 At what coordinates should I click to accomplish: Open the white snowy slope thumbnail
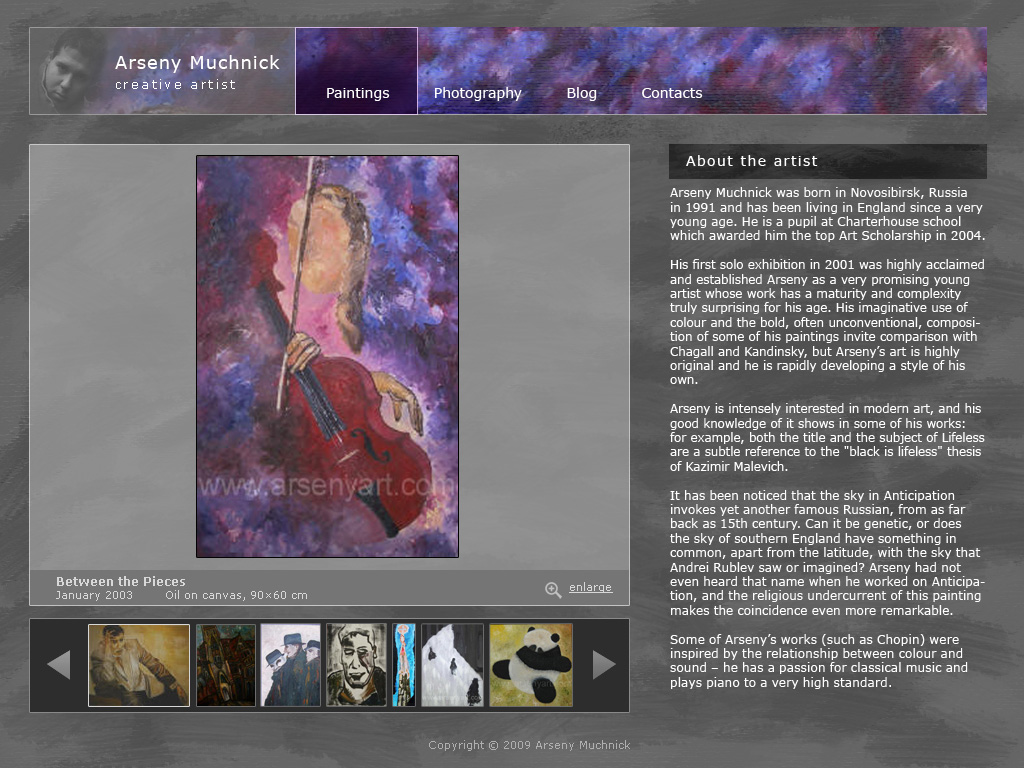(x=452, y=665)
